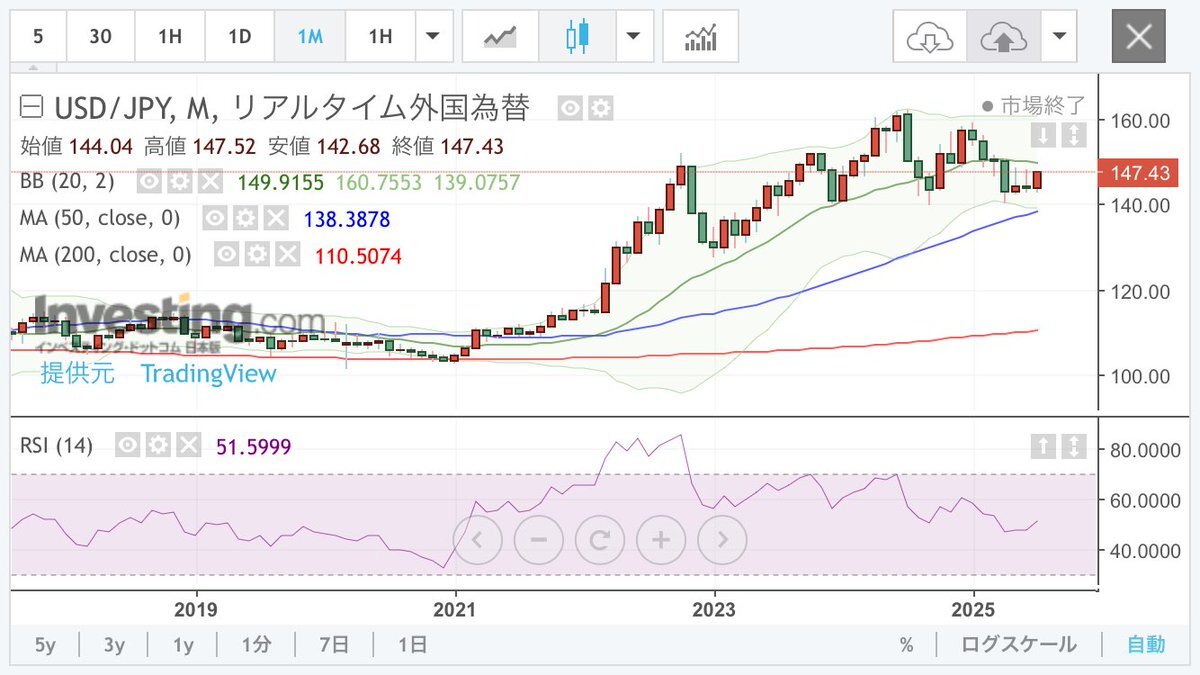The image size is (1200, 675).
Task: Choose the 1H timeframe beside 30
Action: coord(170,37)
